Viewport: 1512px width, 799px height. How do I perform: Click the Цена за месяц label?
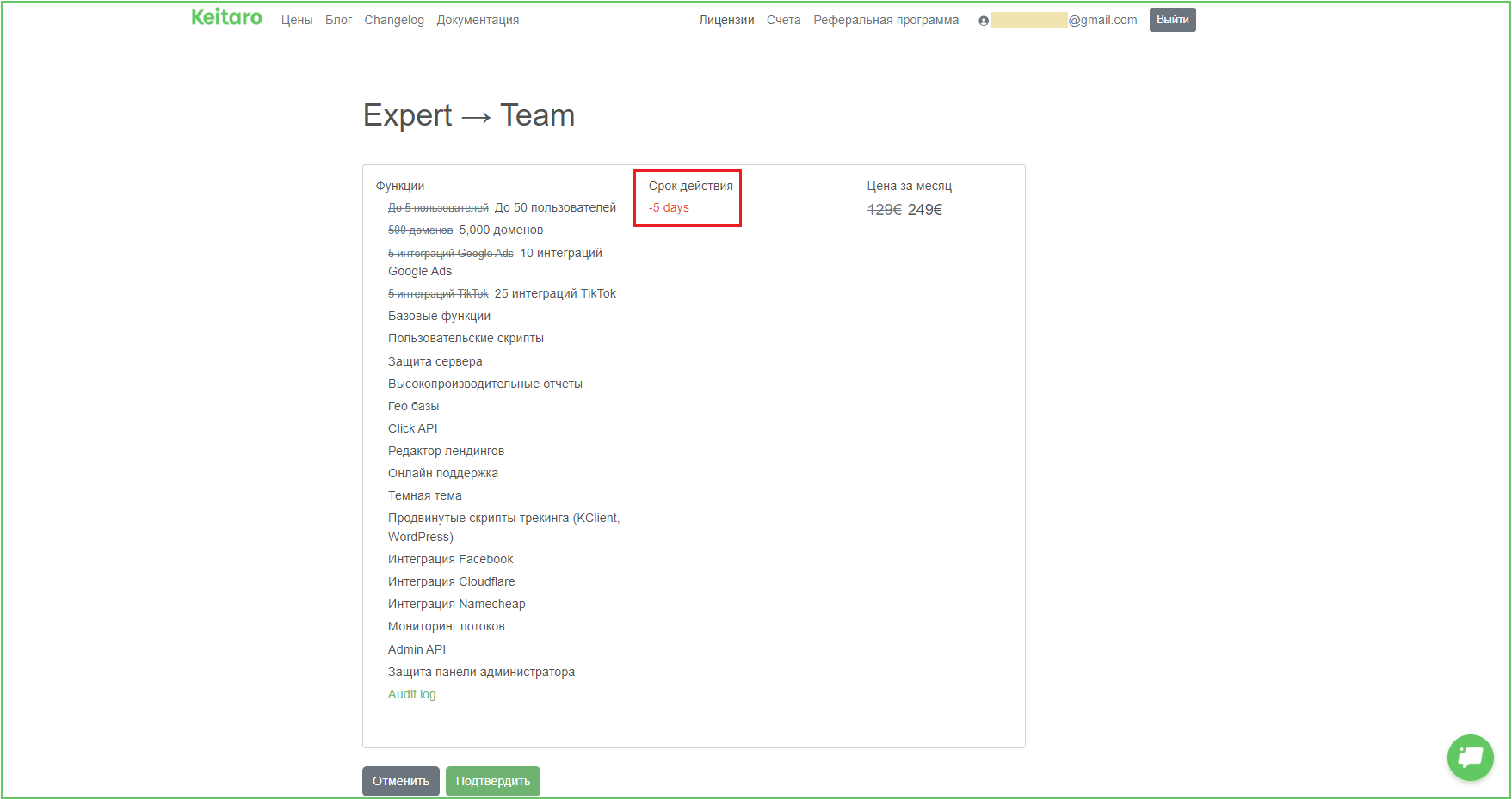coord(910,186)
